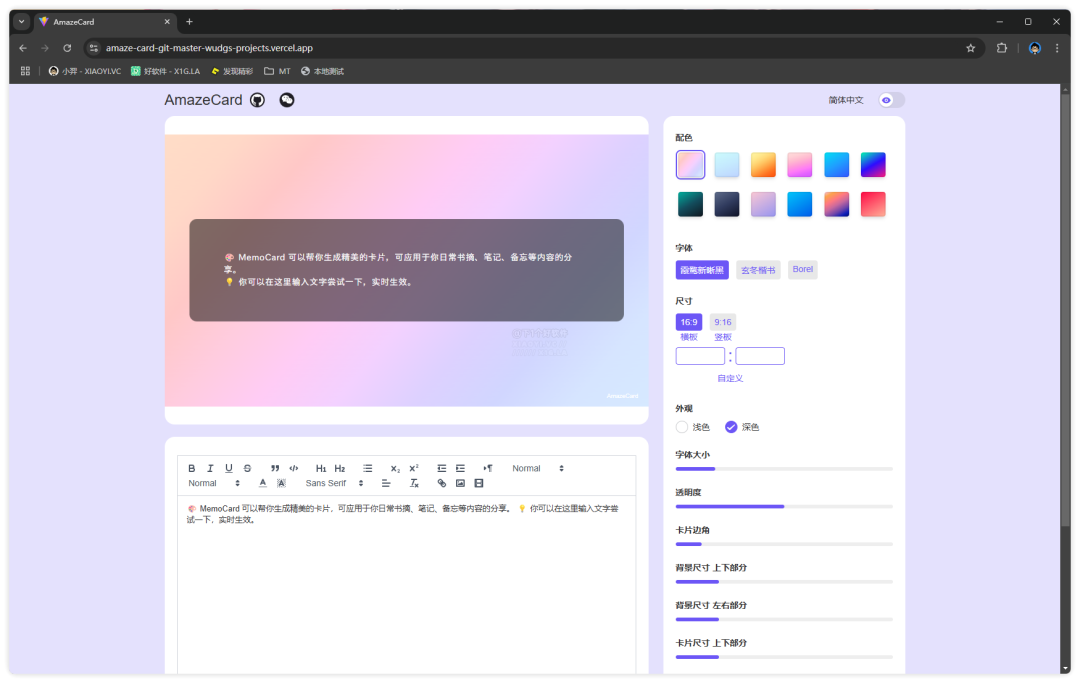This screenshot has width=1080, height=683.
Task: Open the 小弈 - XIAOYI.VC bookmark
Action: [x=85, y=71]
